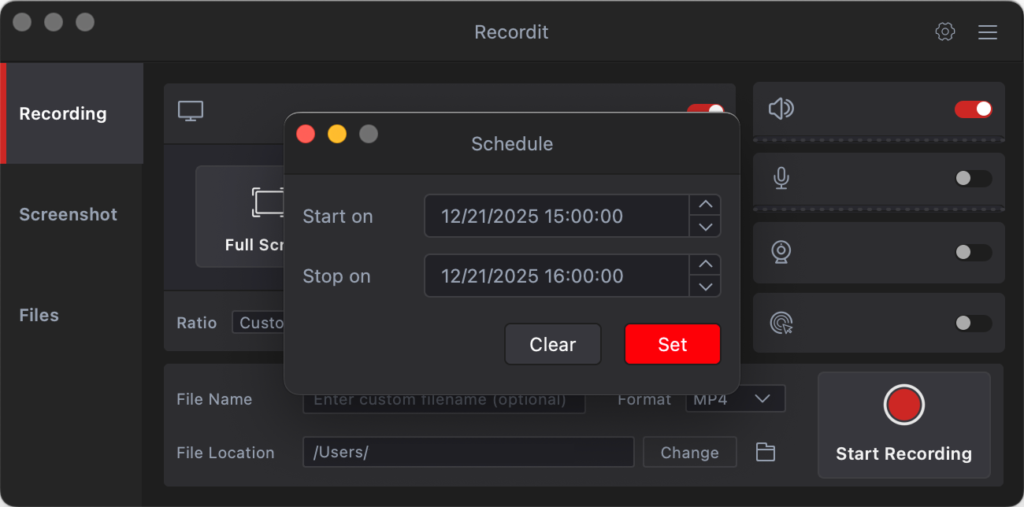Click the File Location path field

pyautogui.click(x=468, y=452)
